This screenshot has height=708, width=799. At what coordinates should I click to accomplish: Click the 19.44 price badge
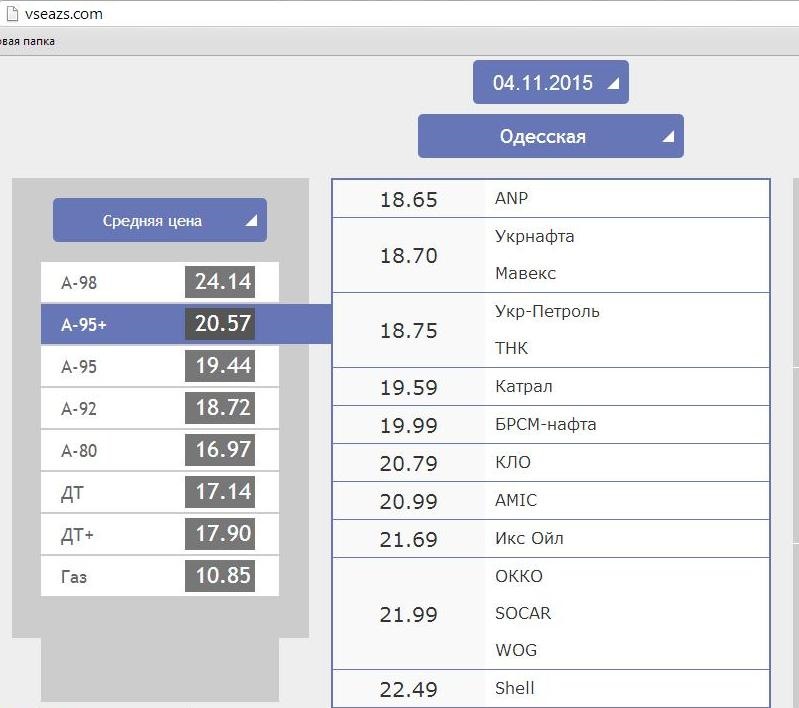[220, 365]
